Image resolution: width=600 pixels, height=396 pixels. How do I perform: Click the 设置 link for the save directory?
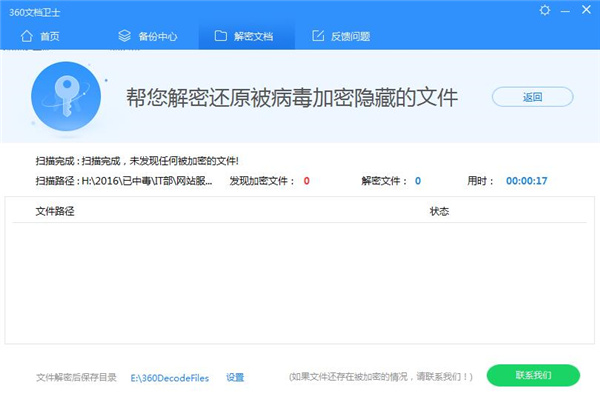(x=235, y=378)
